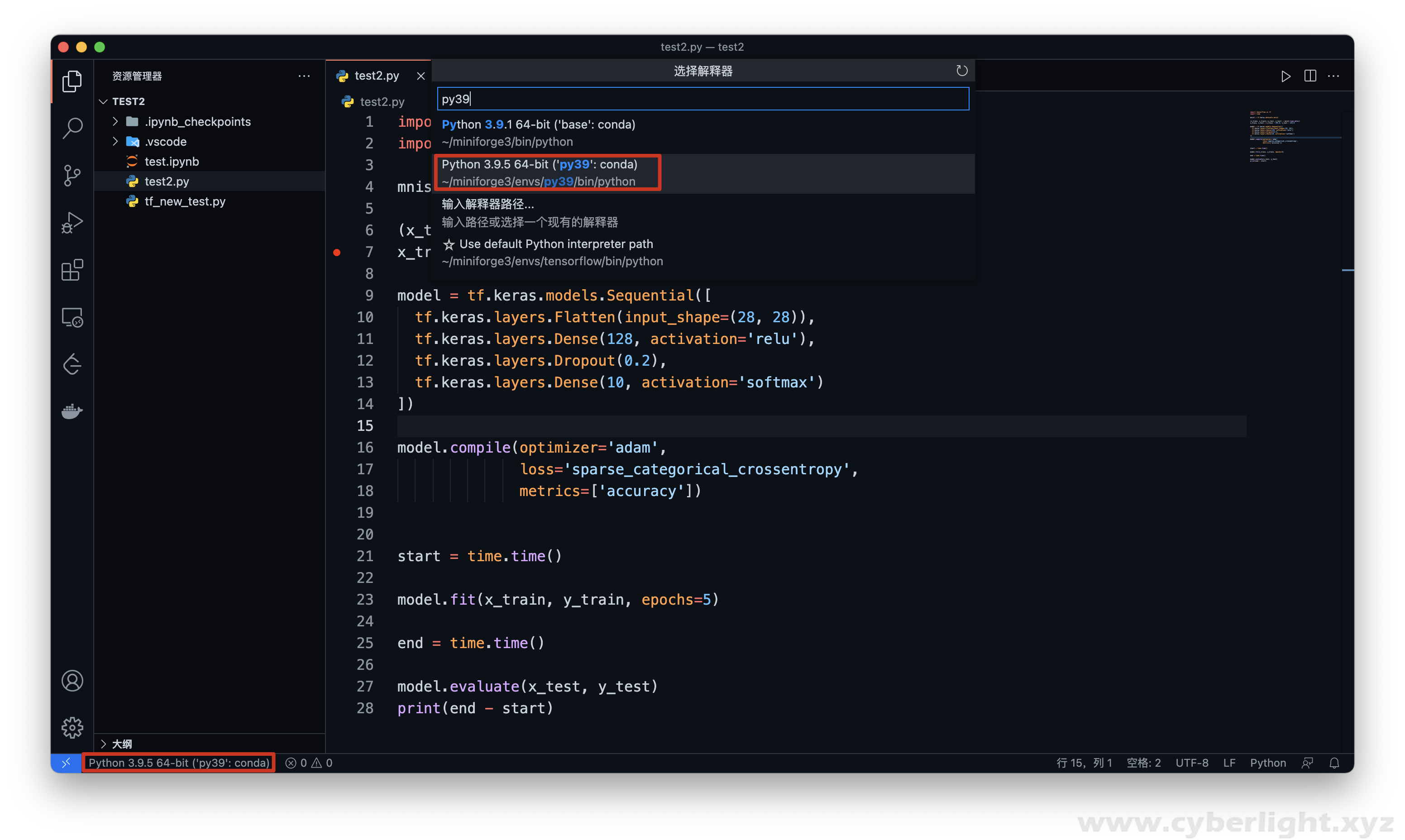Screen dimensions: 1405x840
Task: Open tf_new_test.py in the file tree
Action: pos(209,201)
